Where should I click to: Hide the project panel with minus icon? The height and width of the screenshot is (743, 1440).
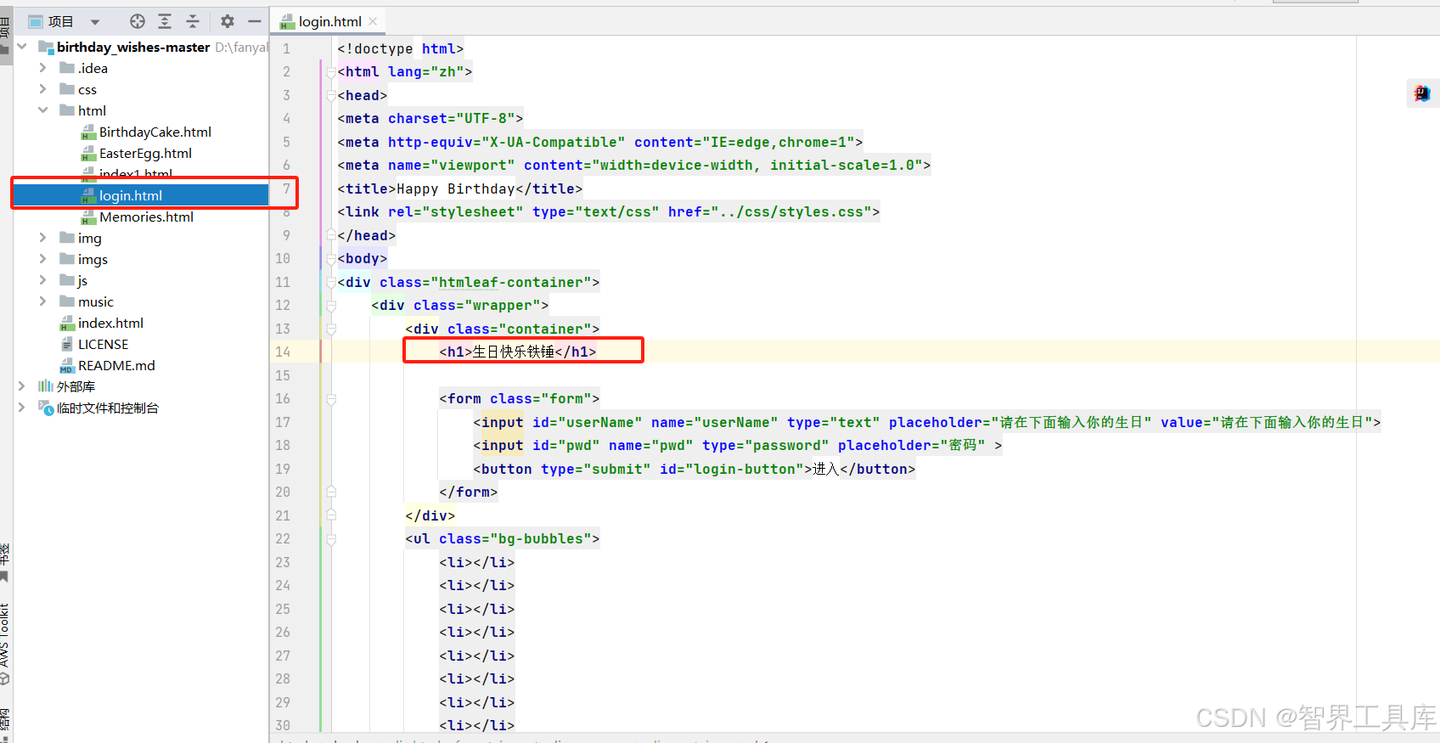(255, 21)
